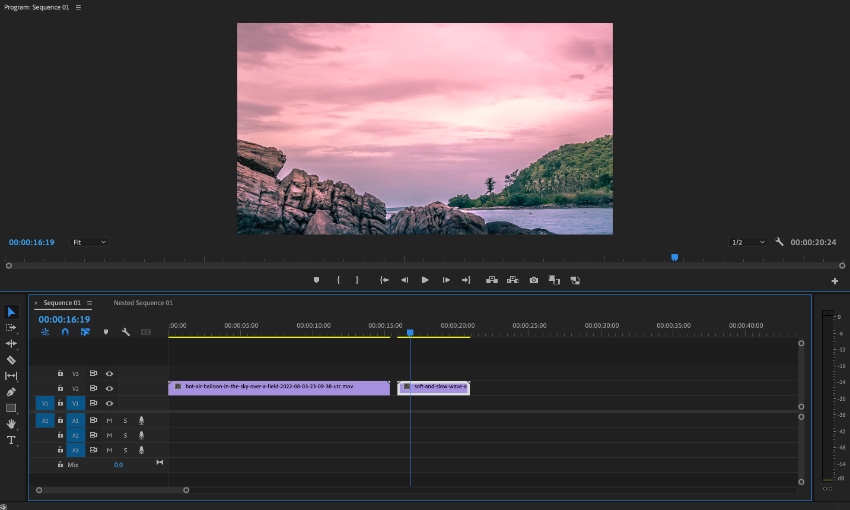Click the Lift button
The image size is (850, 510).
tap(492, 280)
